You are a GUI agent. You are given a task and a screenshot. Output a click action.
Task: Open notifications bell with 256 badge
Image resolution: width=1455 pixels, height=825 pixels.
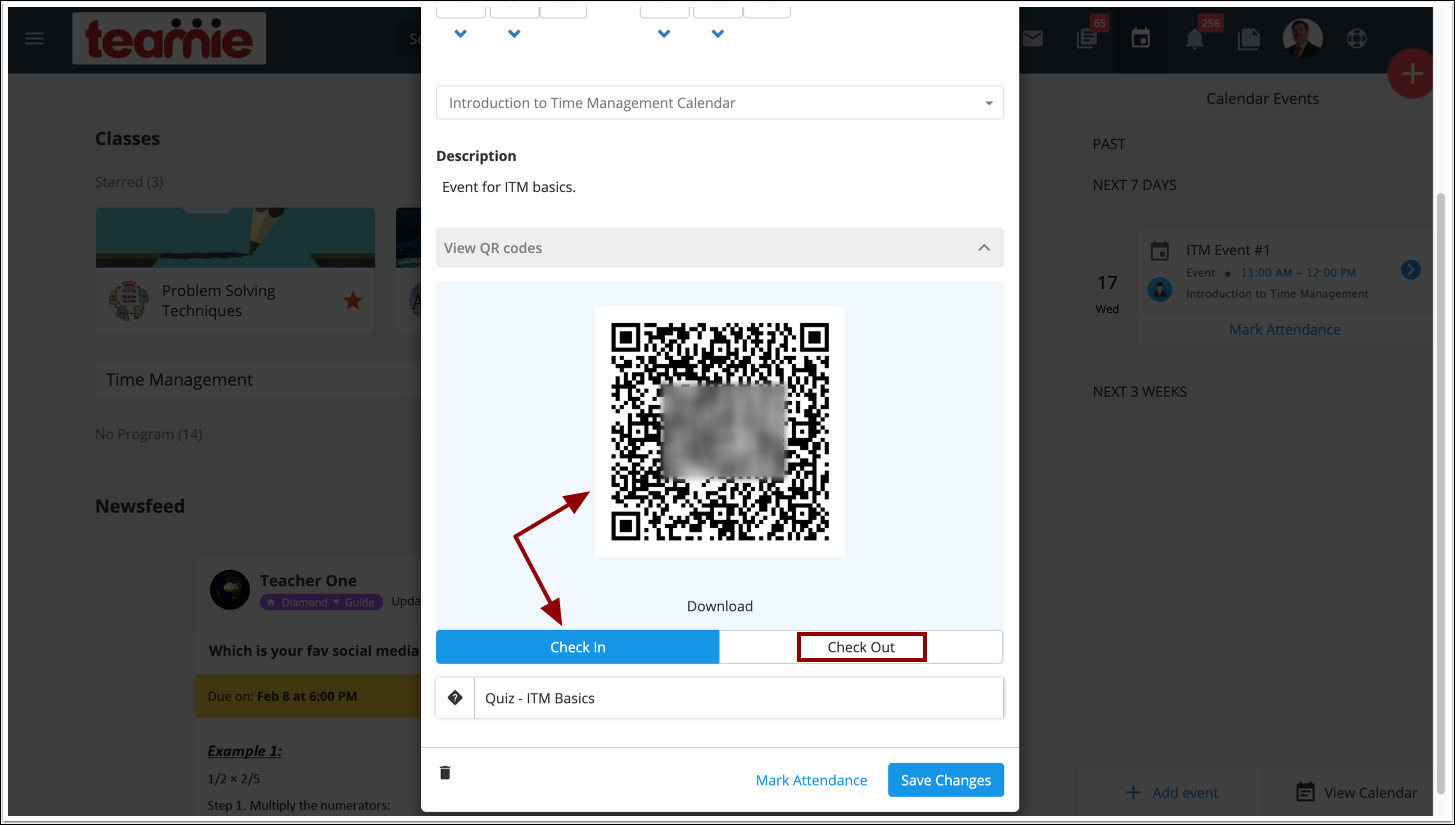(1194, 39)
